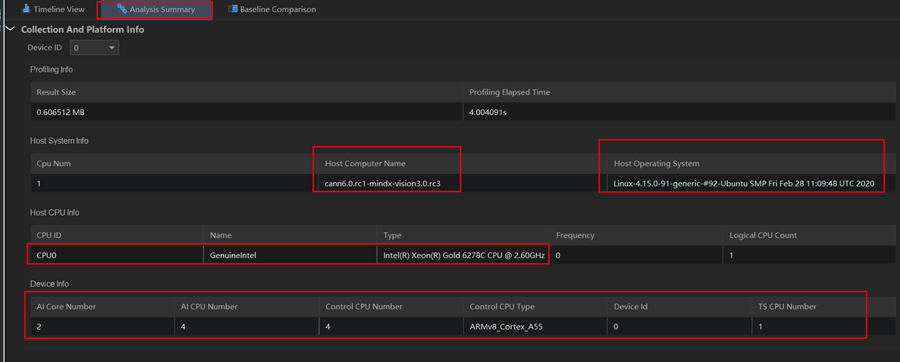Click the Host System Info section label
This screenshot has height=362, width=900.
(59, 141)
